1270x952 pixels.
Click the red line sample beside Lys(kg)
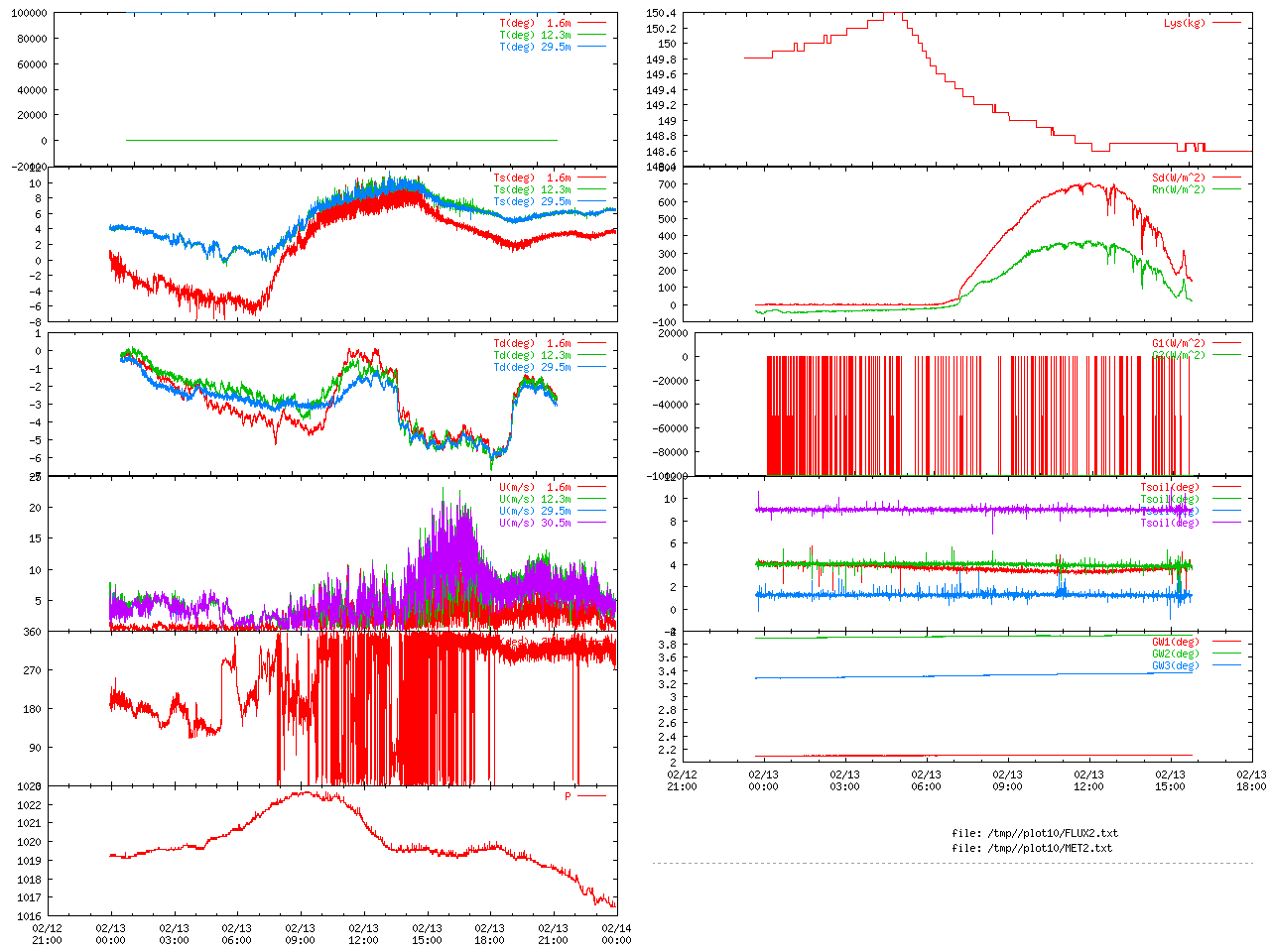point(1225,23)
